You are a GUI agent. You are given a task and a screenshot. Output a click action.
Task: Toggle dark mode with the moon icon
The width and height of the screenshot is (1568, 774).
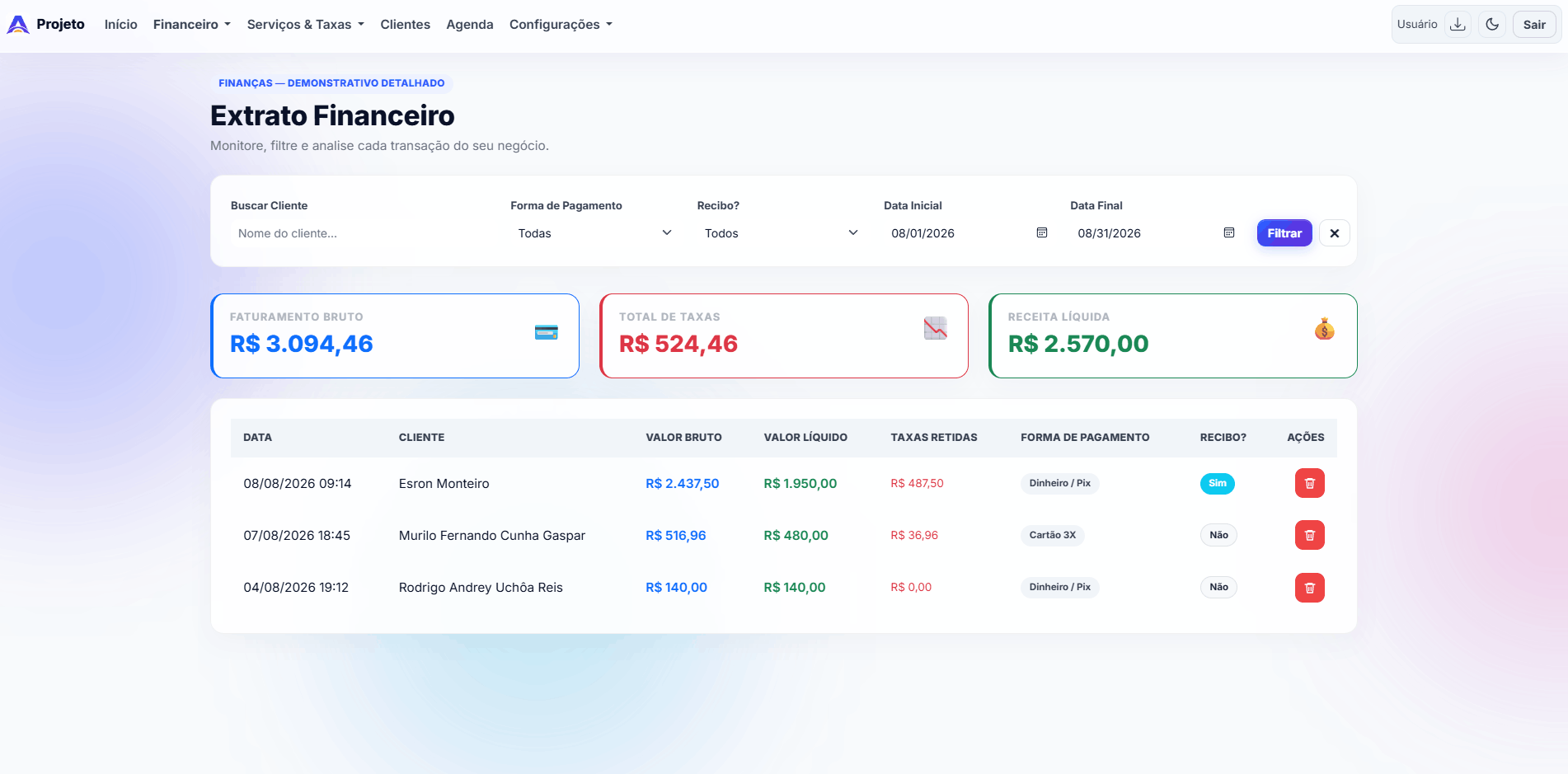pos(1492,24)
